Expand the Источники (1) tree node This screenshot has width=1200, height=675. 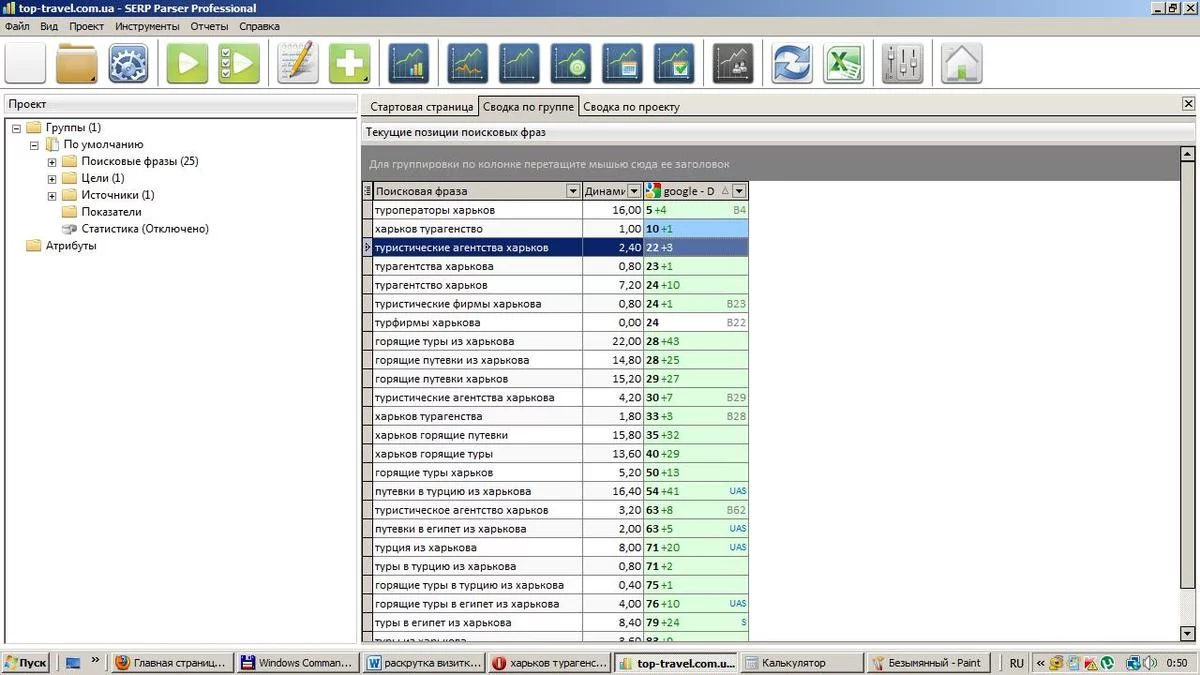tap(52, 196)
